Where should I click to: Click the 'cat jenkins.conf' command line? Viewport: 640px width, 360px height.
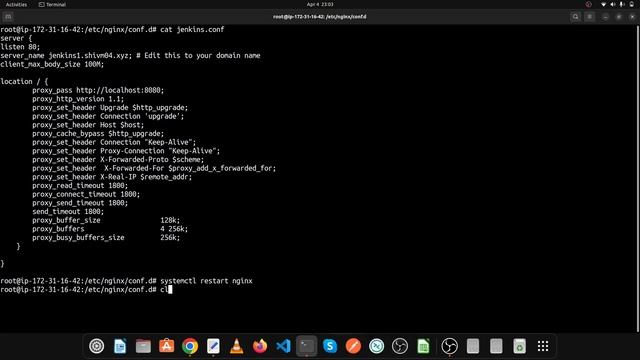tap(112, 29)
